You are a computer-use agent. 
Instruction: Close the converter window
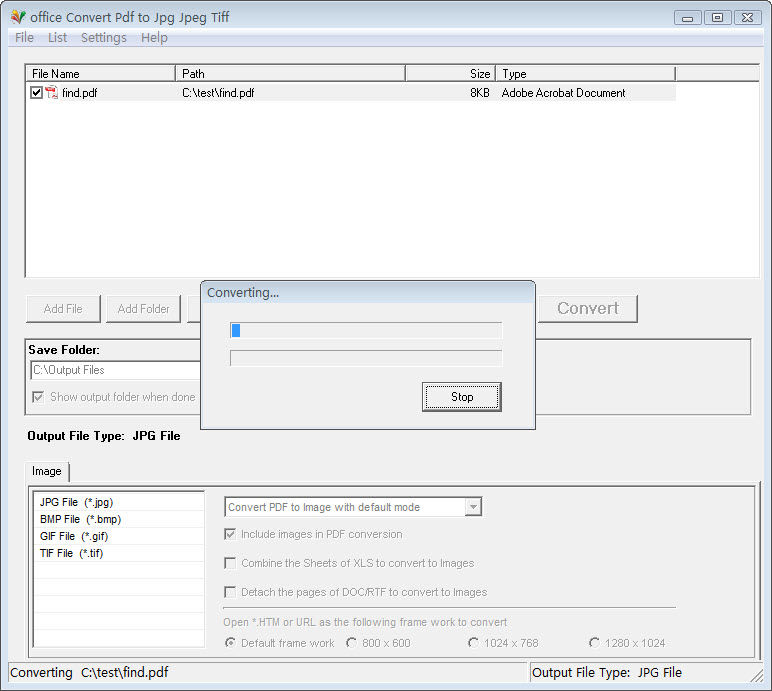[x=747, y=18]
